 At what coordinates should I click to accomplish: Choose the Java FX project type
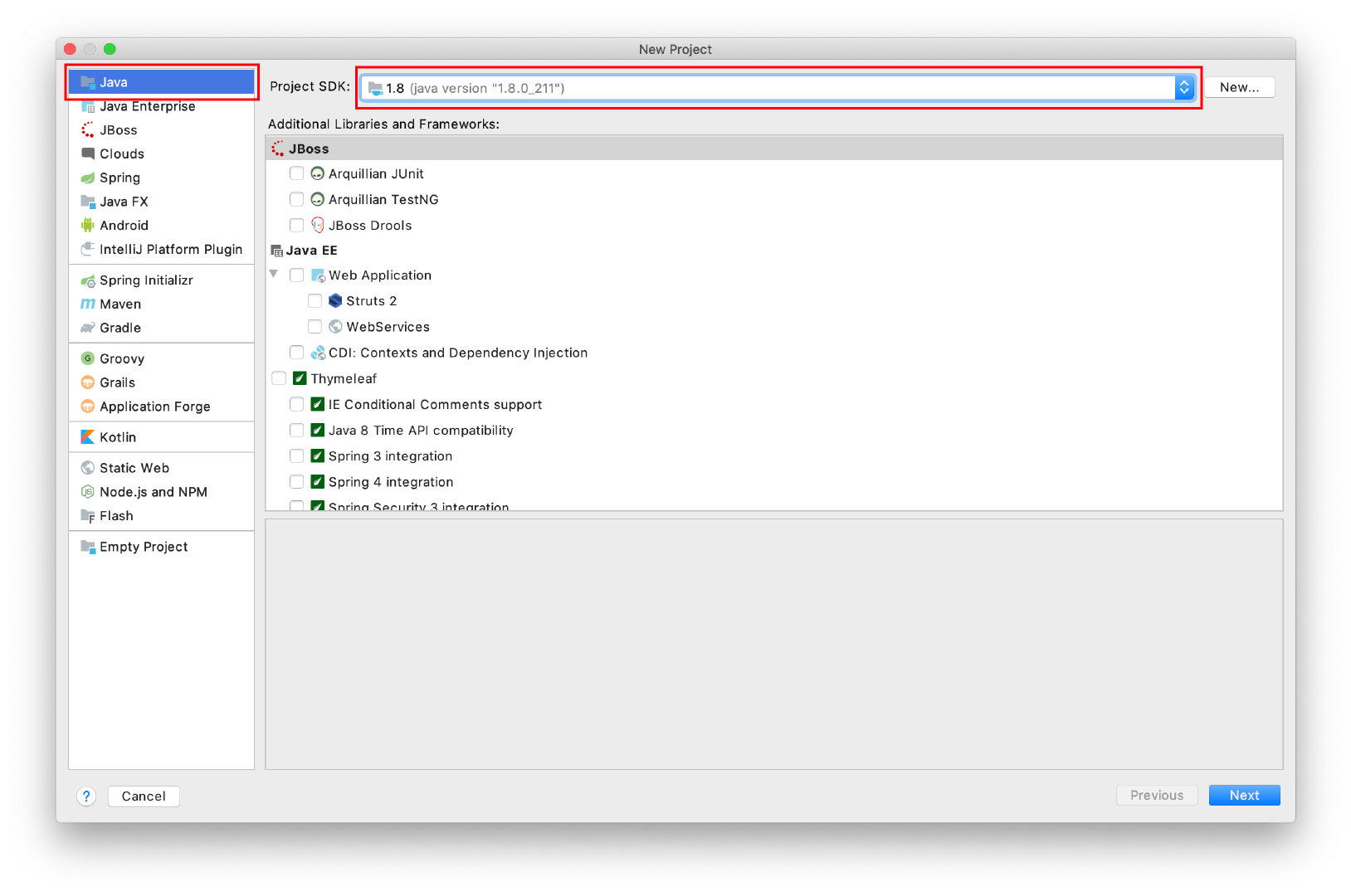(x=162, y=202)
